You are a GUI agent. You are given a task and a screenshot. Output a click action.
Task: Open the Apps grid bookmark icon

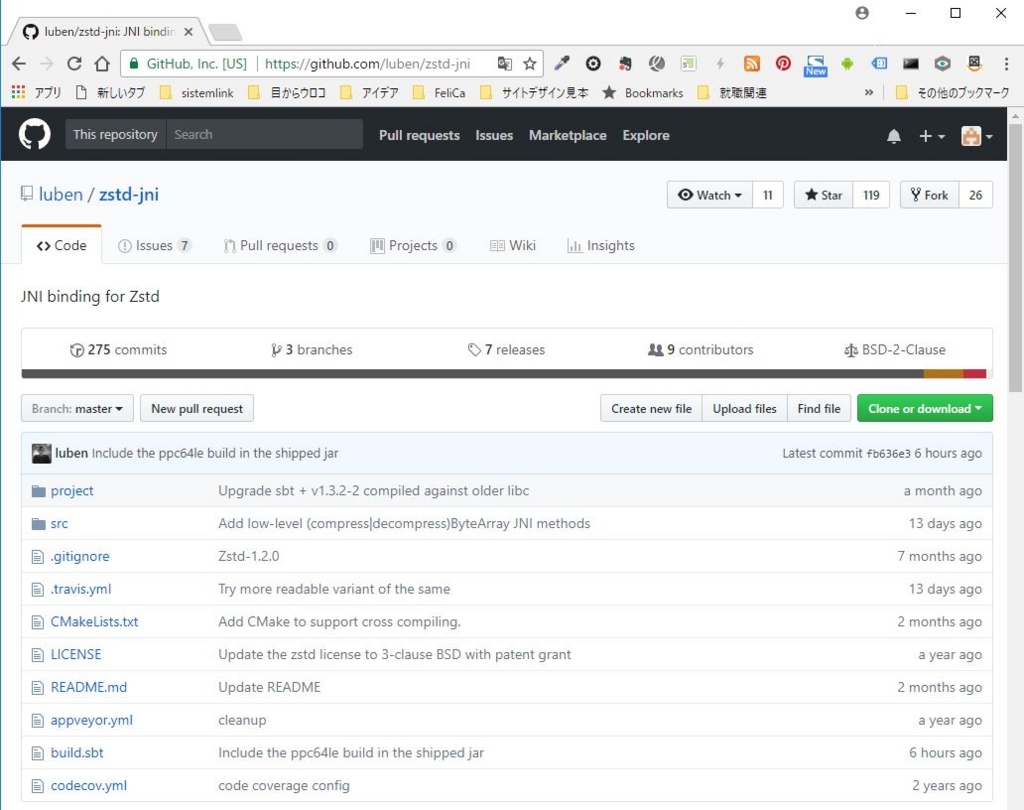pos(18,92)
